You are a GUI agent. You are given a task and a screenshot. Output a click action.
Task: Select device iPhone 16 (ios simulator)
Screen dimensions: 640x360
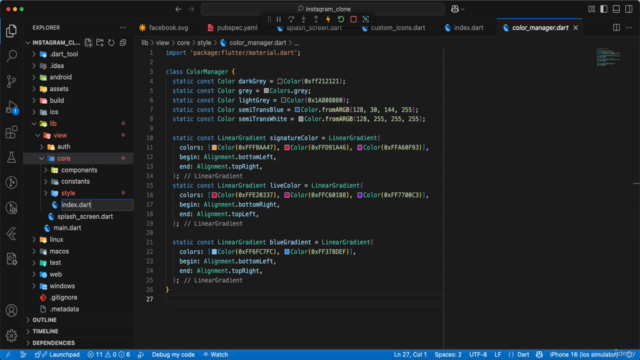583,355
